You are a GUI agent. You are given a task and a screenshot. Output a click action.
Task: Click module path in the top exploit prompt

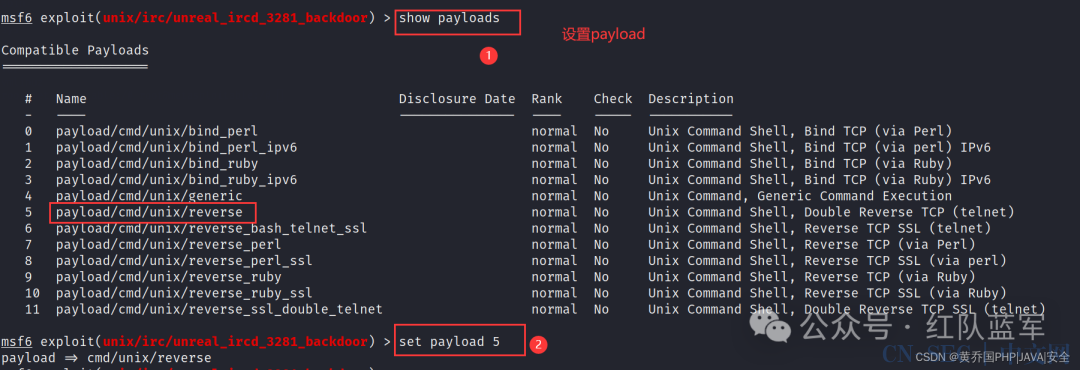235,19
